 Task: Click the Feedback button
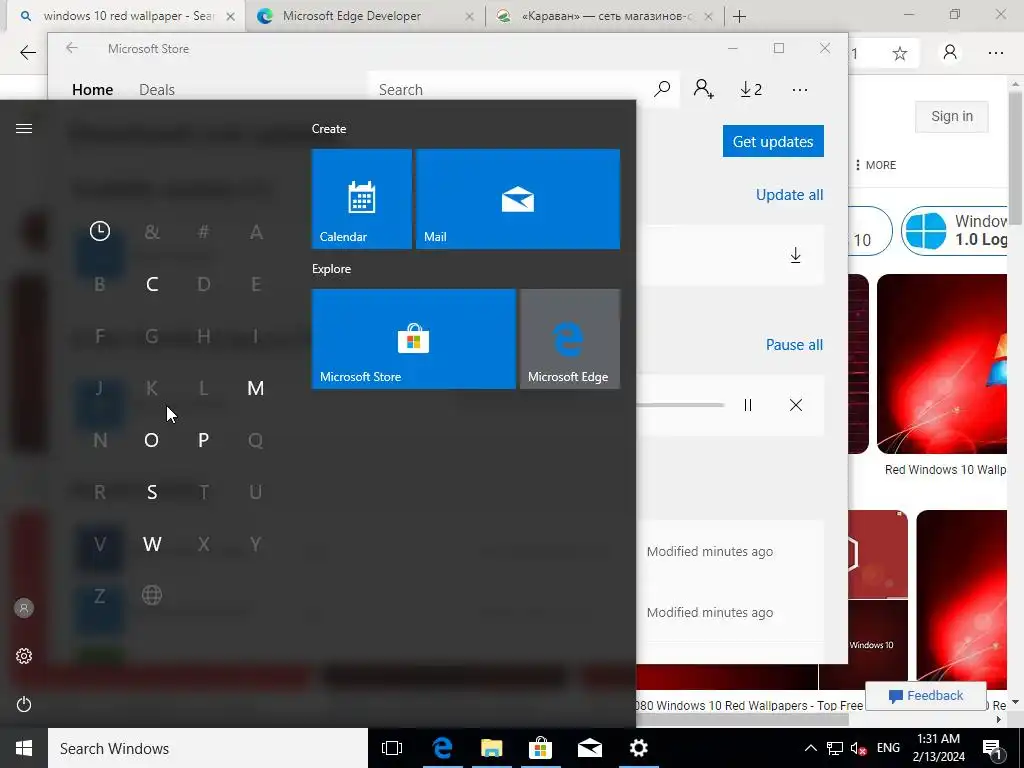tap(925, 696)
